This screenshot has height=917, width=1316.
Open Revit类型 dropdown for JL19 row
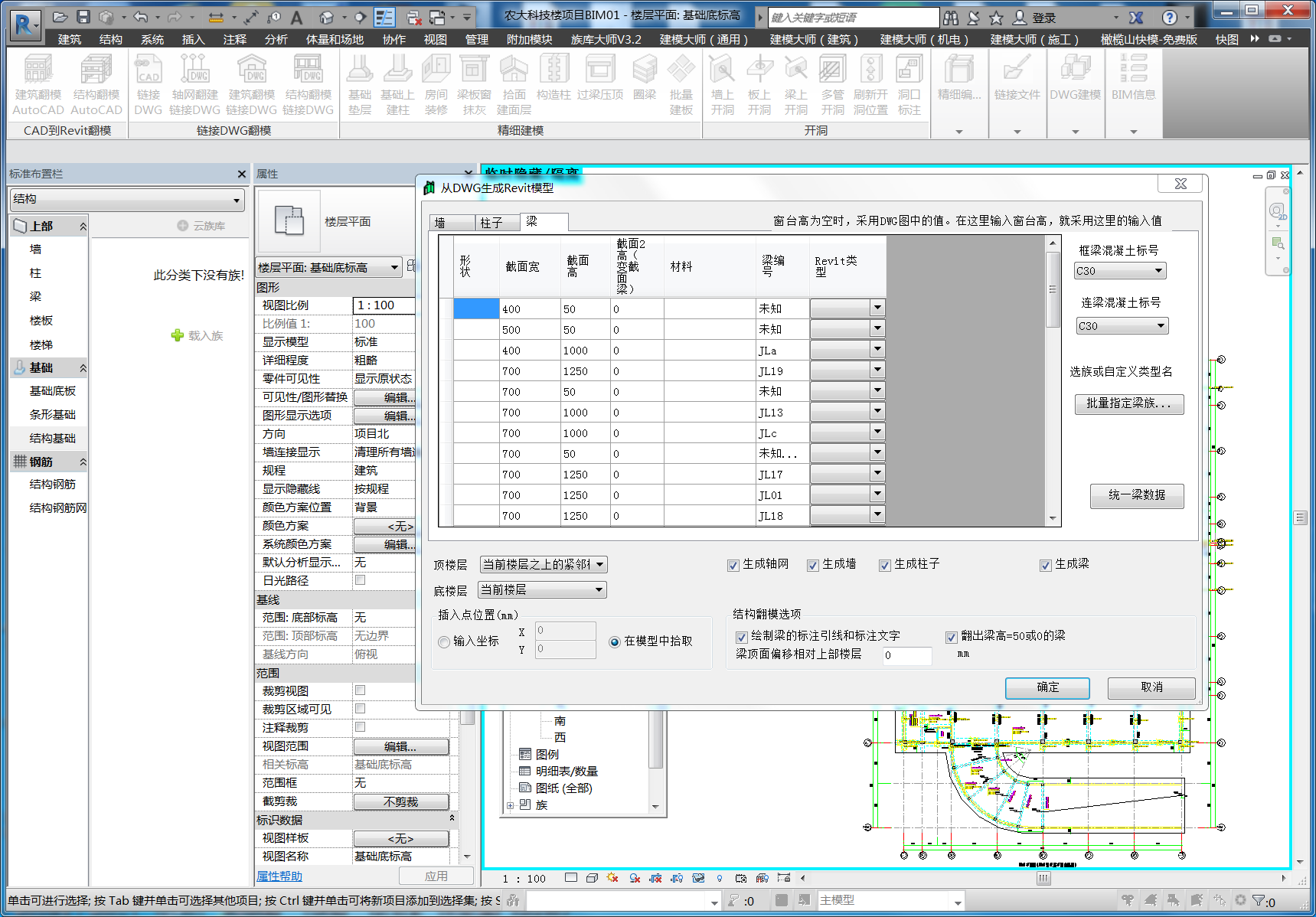pyautogui.click(x=877, y=370)
